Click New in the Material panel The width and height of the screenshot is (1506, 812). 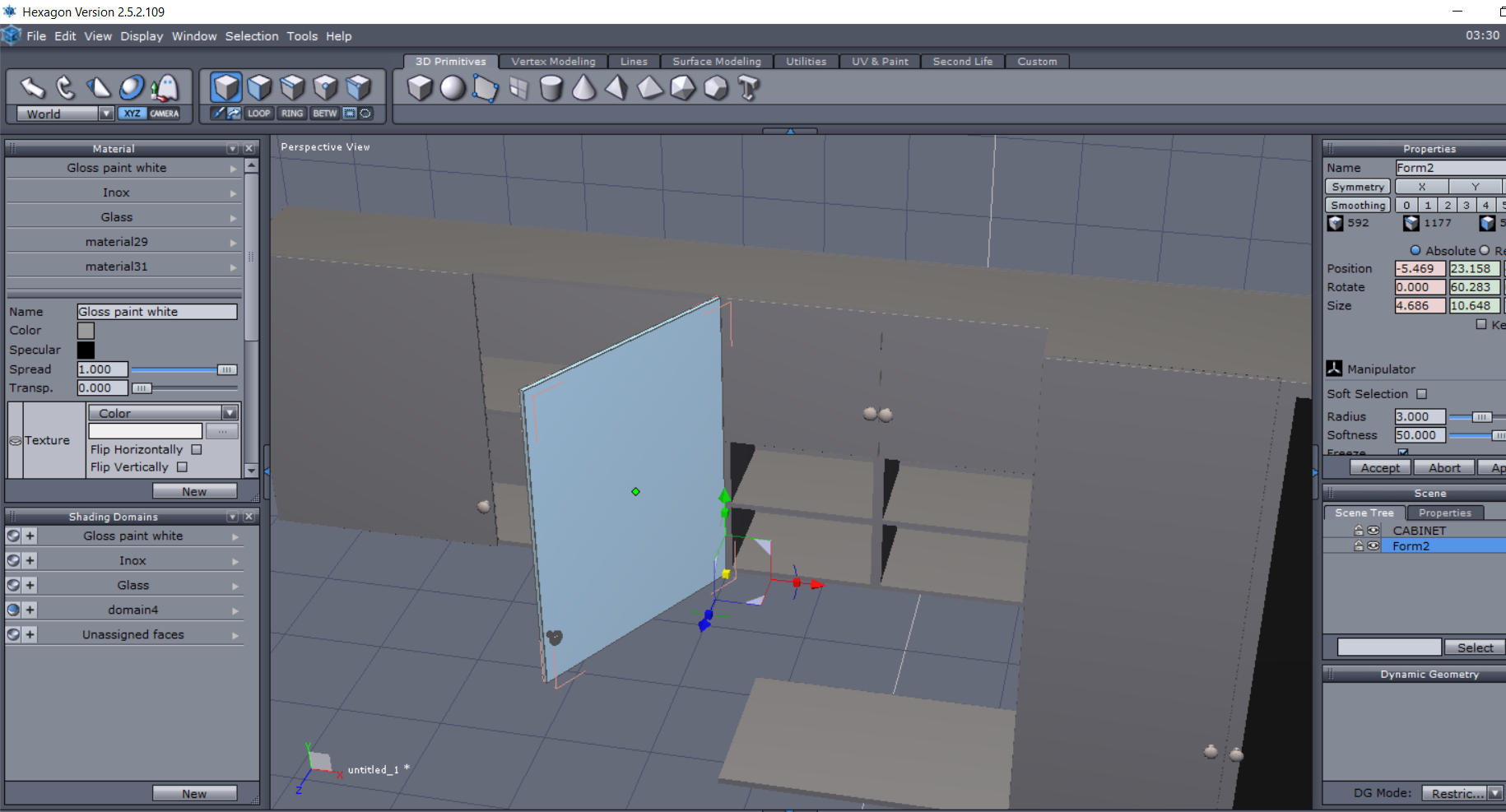(x=194, y=491)
